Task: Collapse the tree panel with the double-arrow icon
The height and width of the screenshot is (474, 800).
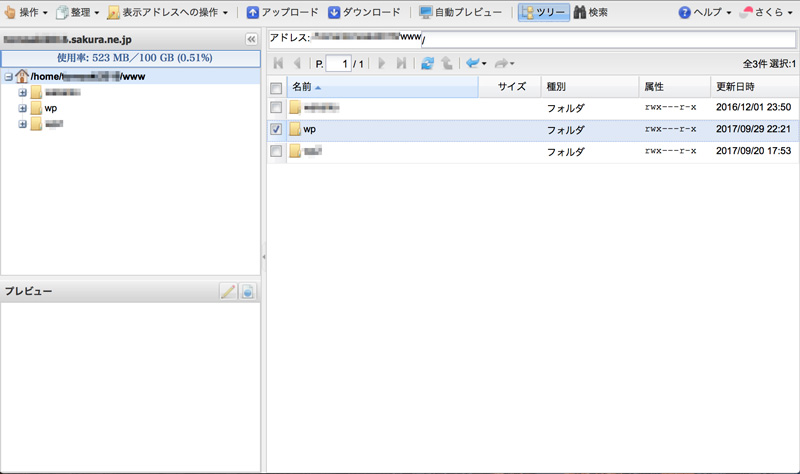Action: 252,39
